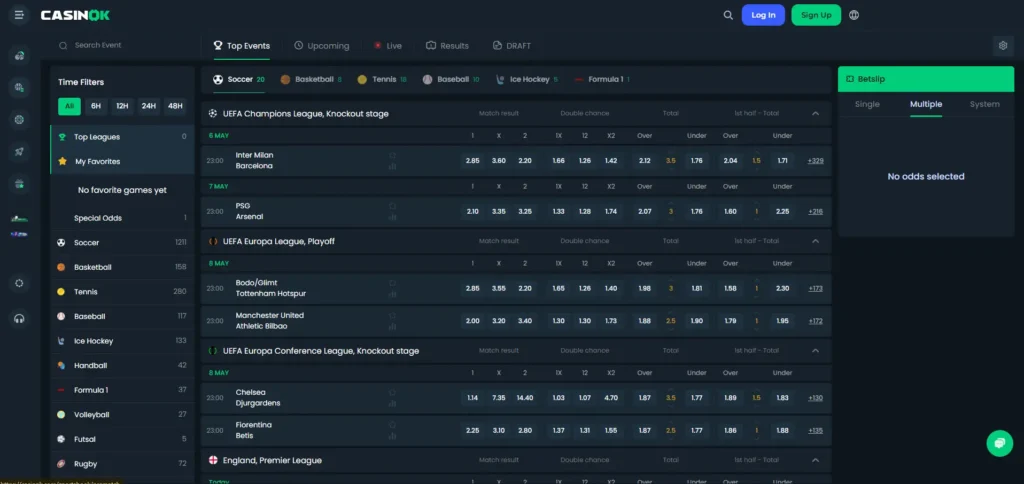Click the soccer ball icon in the left rail
This screenshot has width=1024, height=484.
point(19,120)
